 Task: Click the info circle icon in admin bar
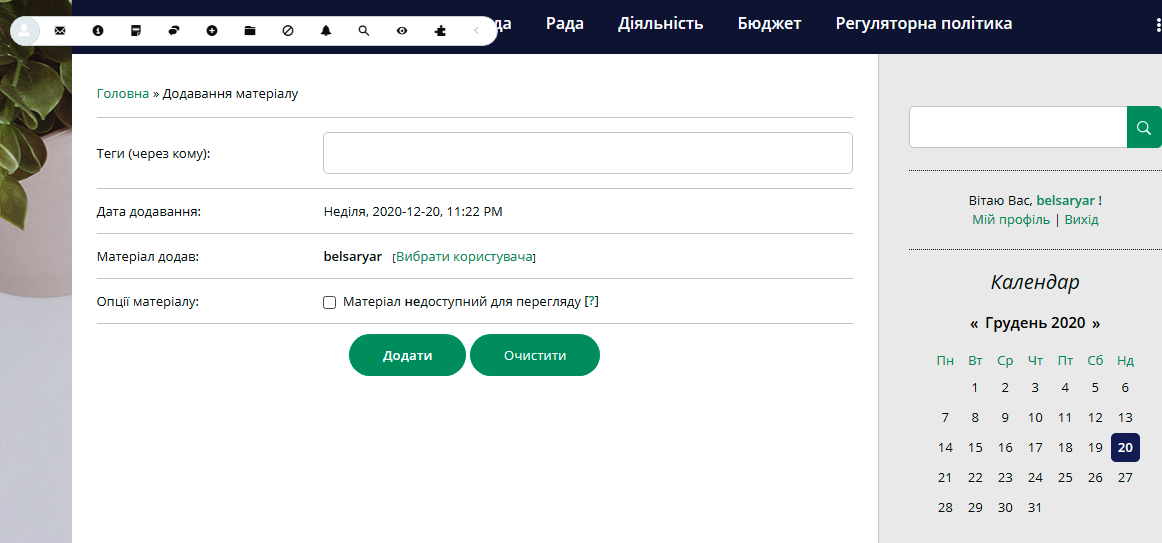click(98, 31)
